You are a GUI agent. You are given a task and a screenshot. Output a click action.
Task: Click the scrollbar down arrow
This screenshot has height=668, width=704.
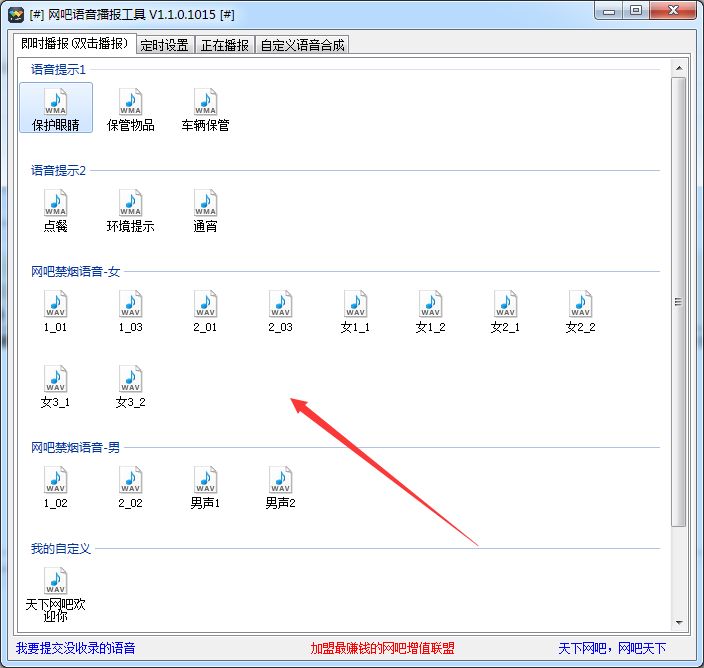679,623
